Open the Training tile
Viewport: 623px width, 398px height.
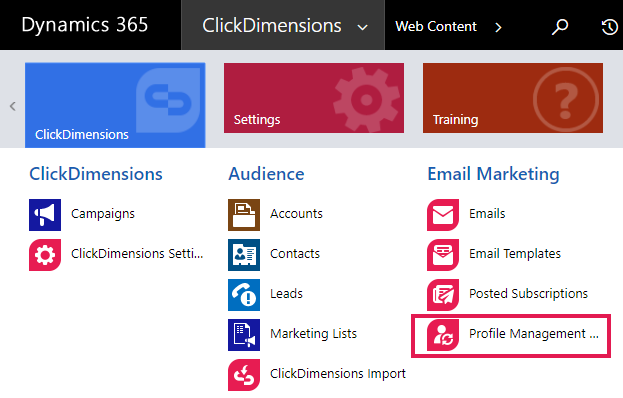pos(513,98)
